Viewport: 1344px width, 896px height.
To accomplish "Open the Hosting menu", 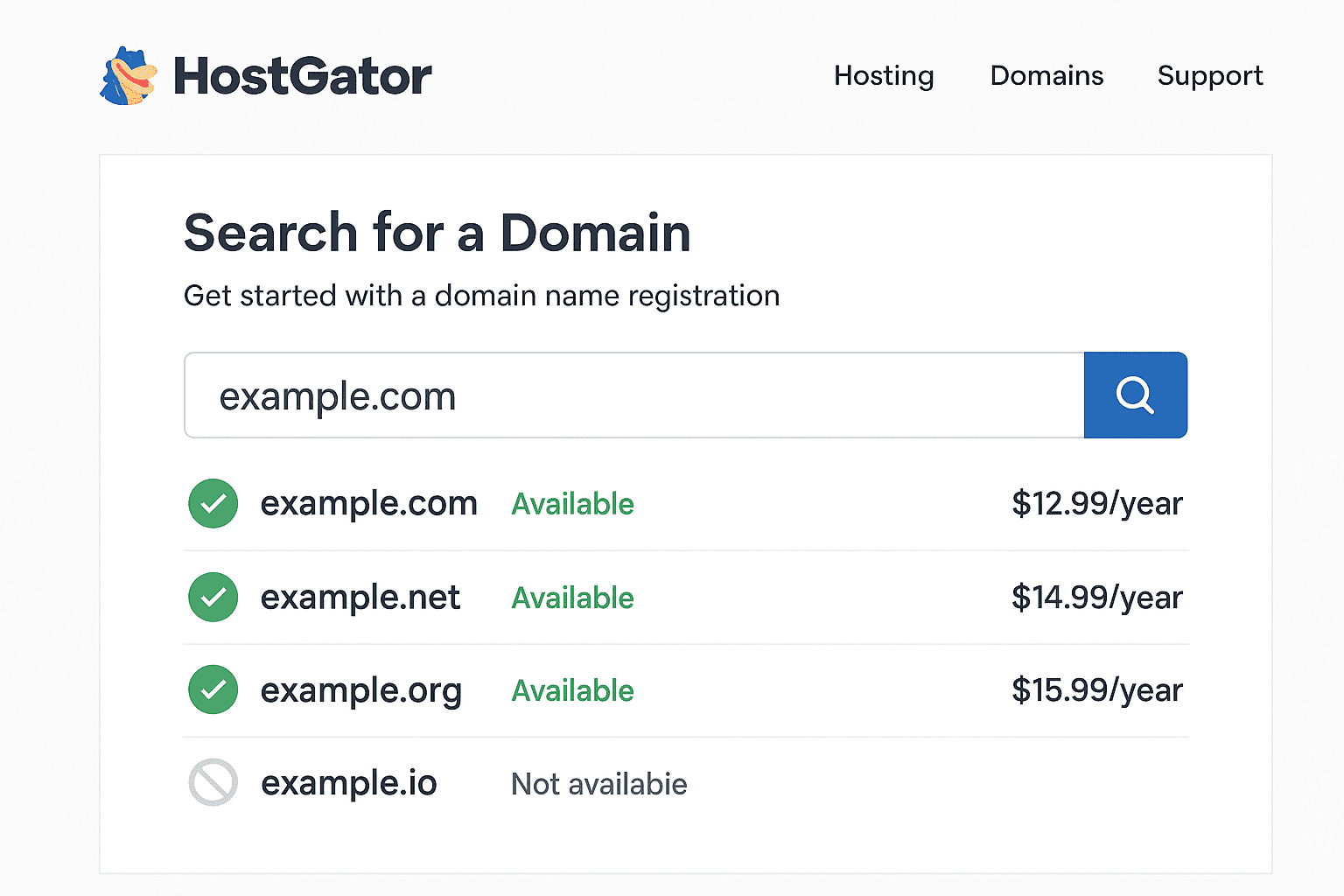I will 884,76.
